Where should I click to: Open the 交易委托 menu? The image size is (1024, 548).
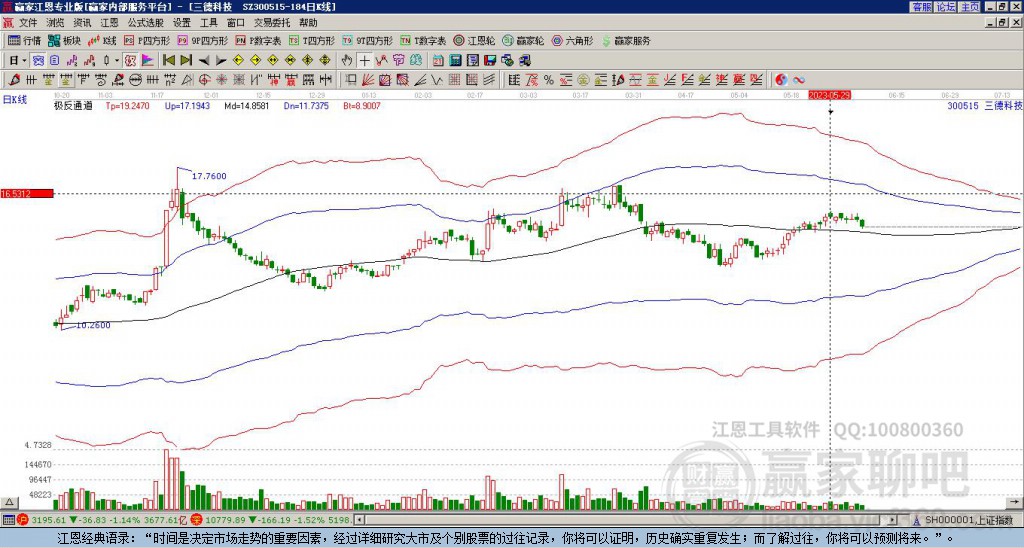click(x=272, y=23)
